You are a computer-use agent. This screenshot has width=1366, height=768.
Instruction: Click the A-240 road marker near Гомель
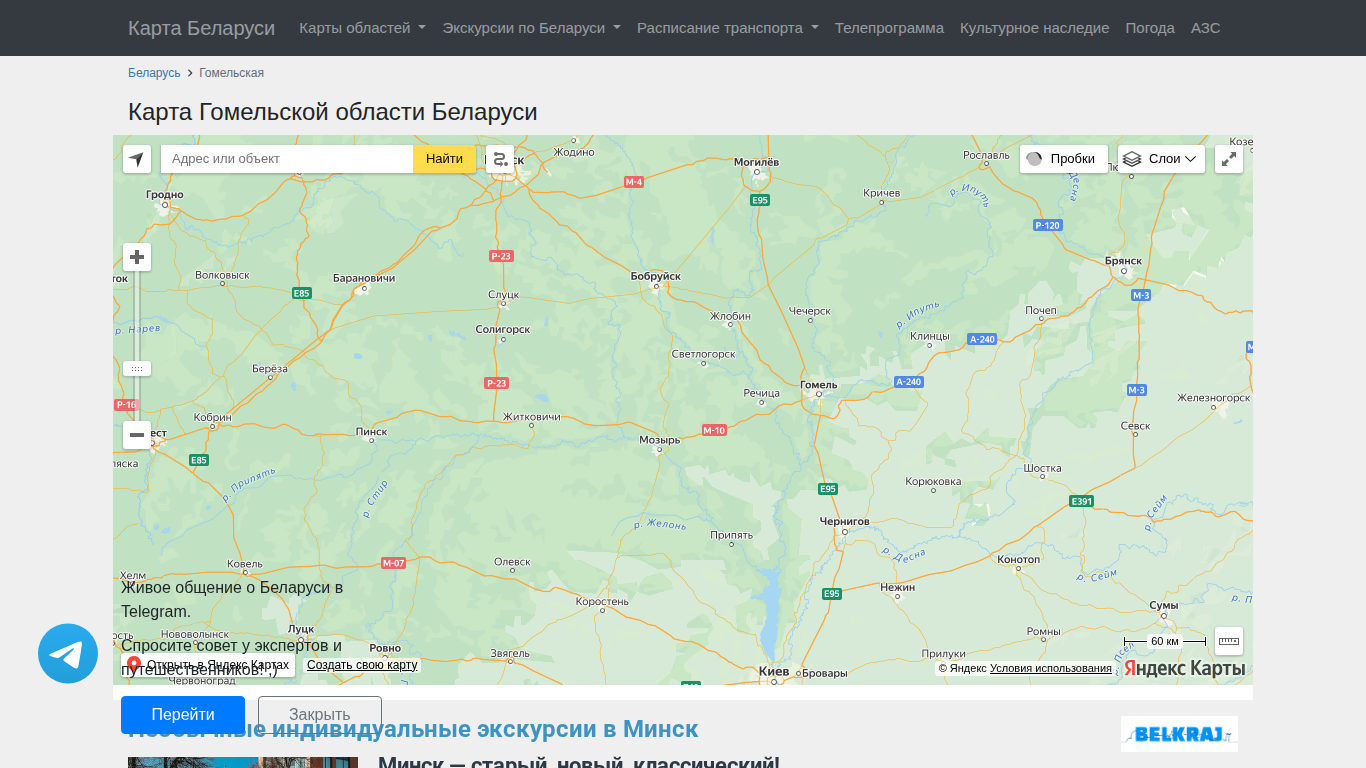pyautogui.click(x=908, y=382)
